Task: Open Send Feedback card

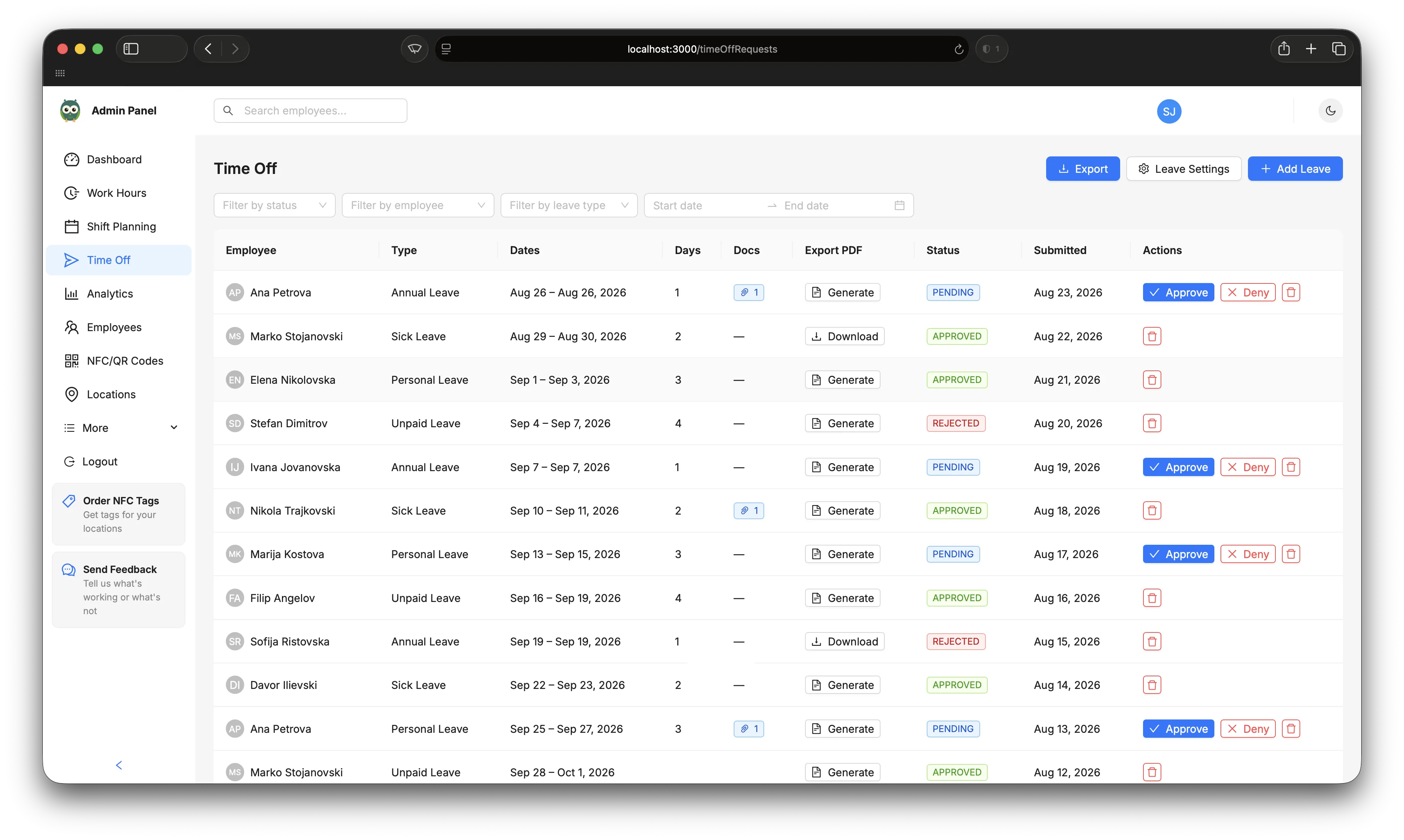Action: [118, 590]
